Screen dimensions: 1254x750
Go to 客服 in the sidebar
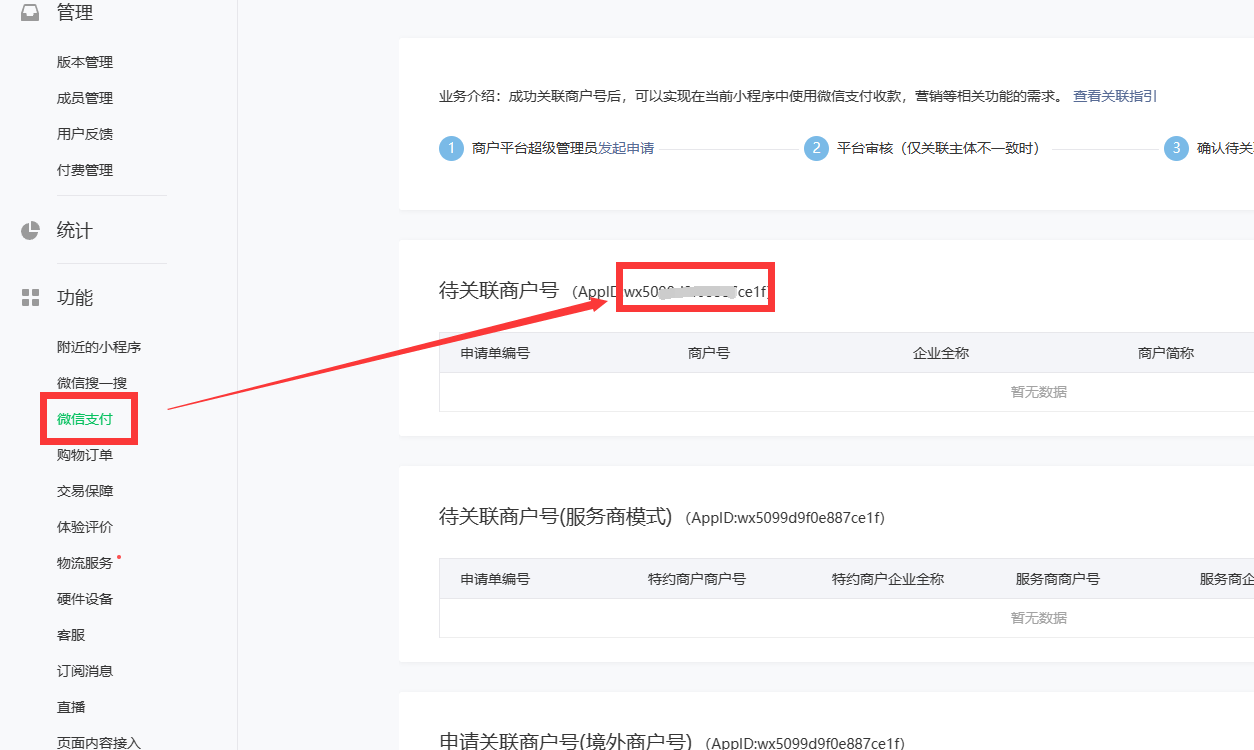pyautogui.click(x=71, y=635)
